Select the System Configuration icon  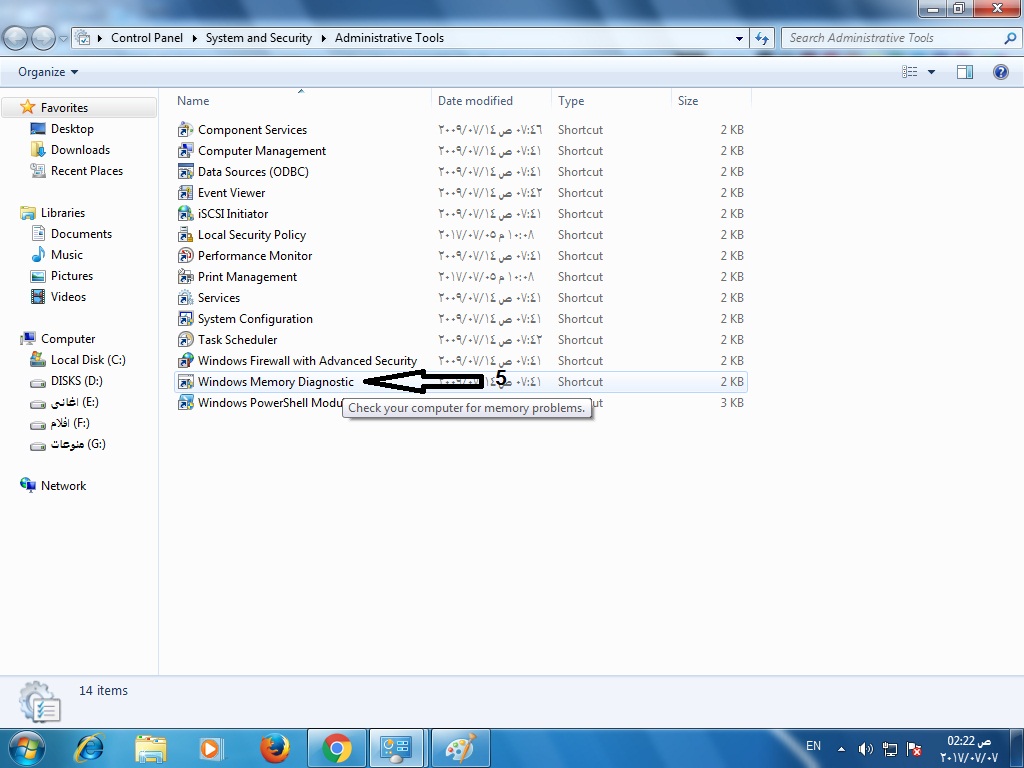(x=185, y=319)
